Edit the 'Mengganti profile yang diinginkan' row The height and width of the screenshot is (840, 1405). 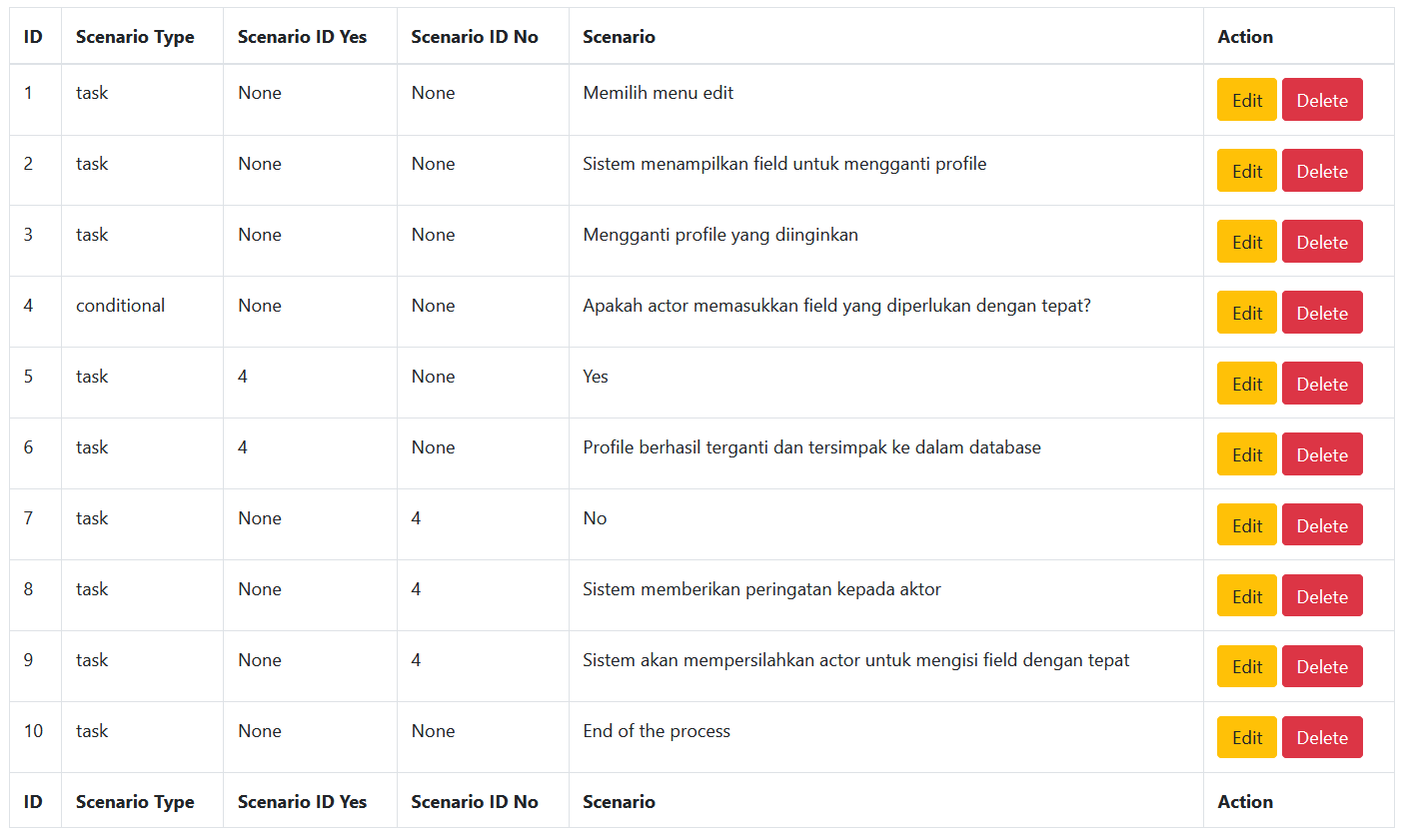tap(1246, 241)
